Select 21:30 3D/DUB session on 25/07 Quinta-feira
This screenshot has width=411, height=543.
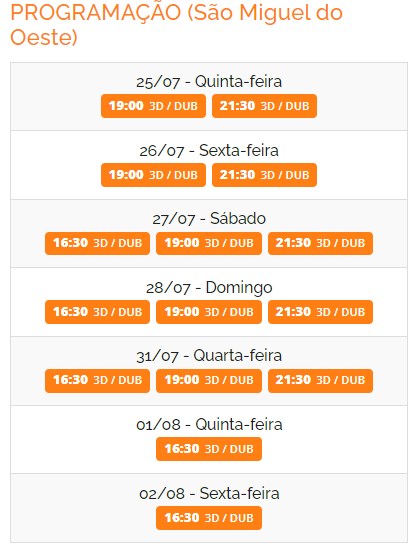tap(264, 106)
